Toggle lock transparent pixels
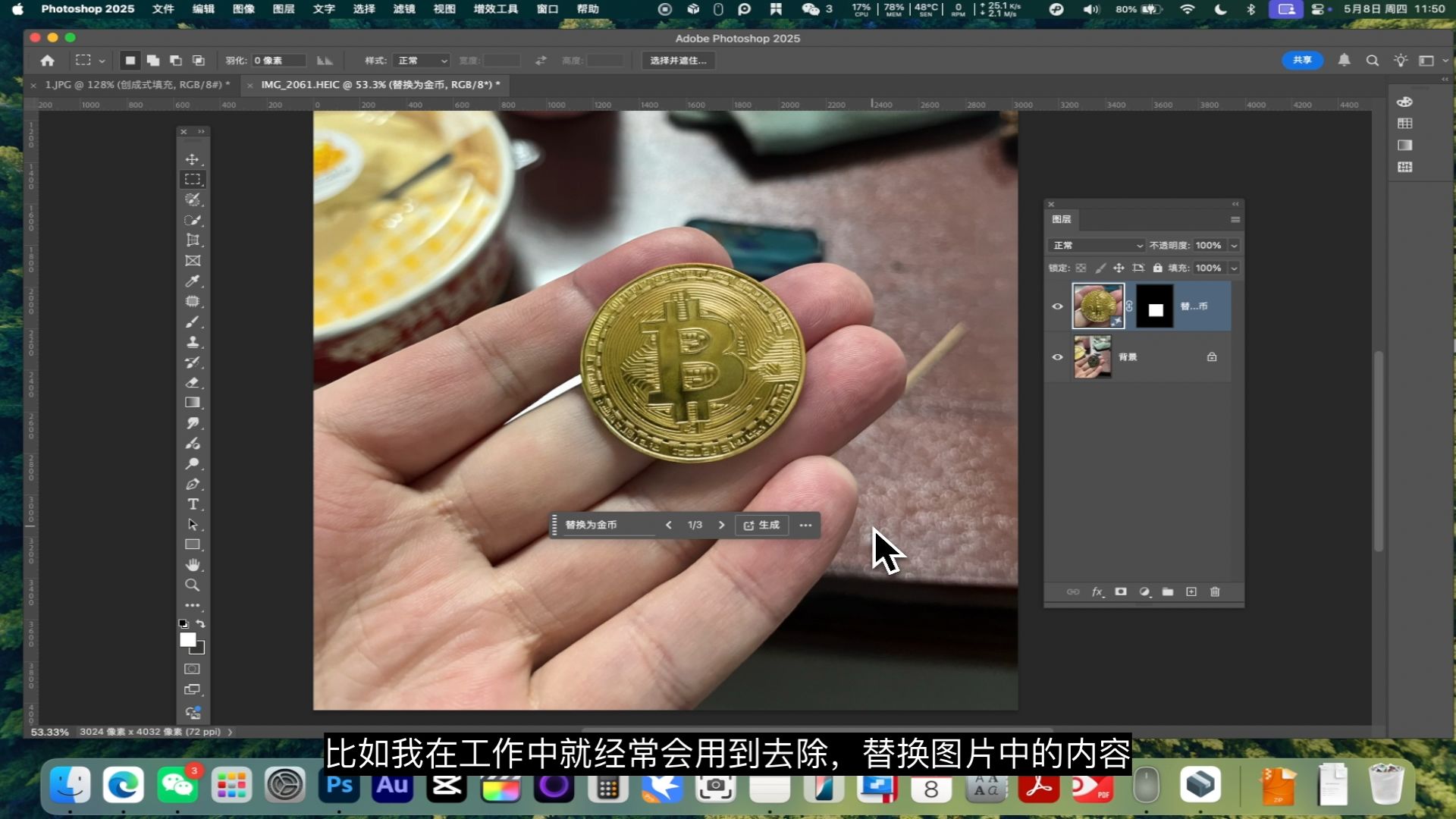 tap(1081, 268)
